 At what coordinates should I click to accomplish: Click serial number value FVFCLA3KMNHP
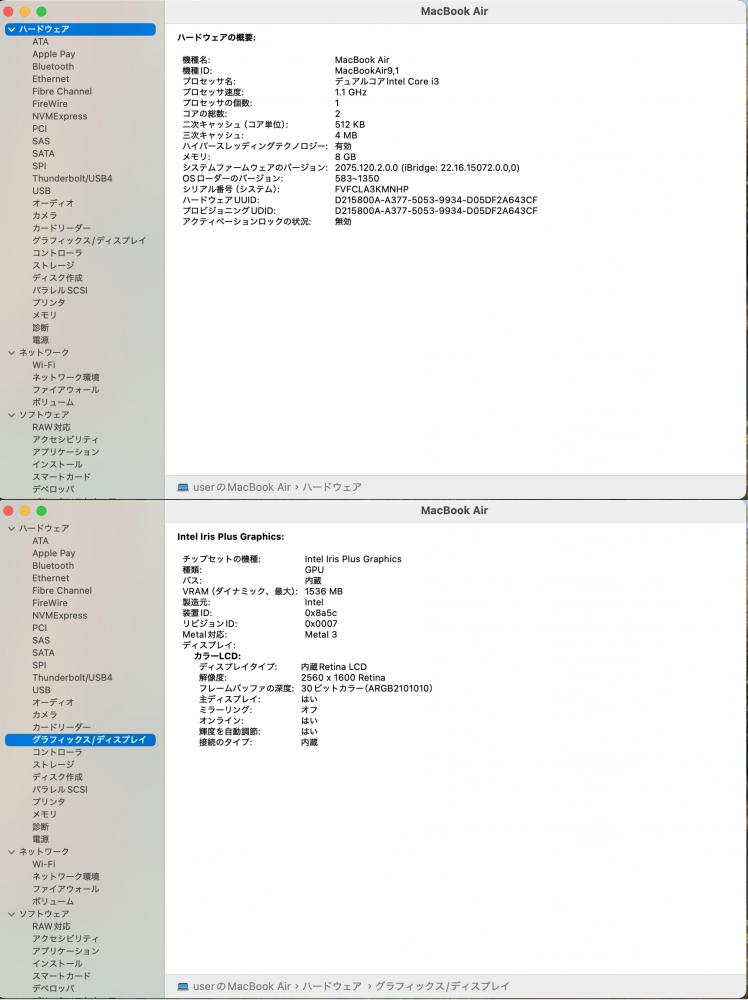[372, 189]
